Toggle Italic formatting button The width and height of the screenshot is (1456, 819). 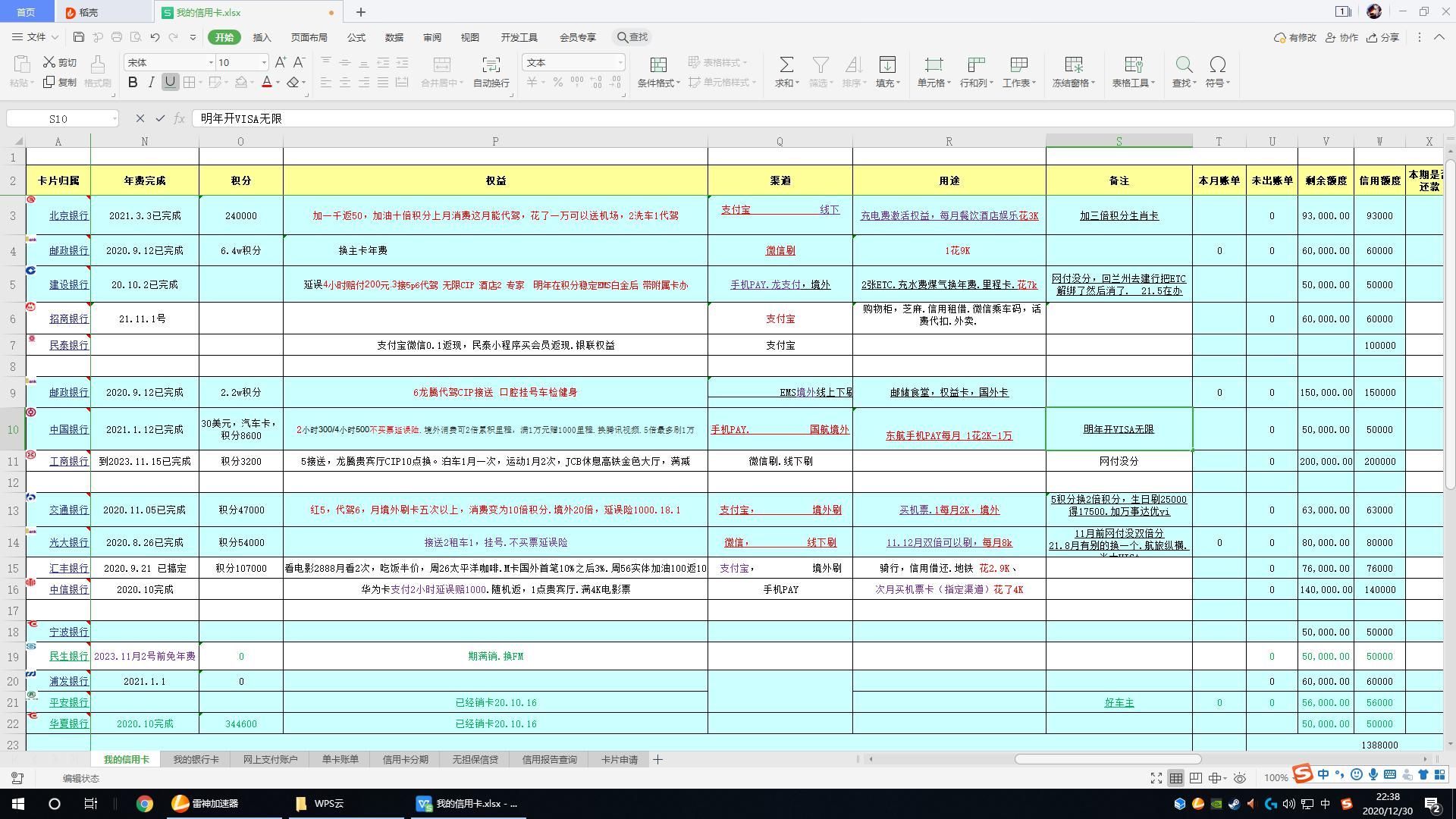(151, 82)
